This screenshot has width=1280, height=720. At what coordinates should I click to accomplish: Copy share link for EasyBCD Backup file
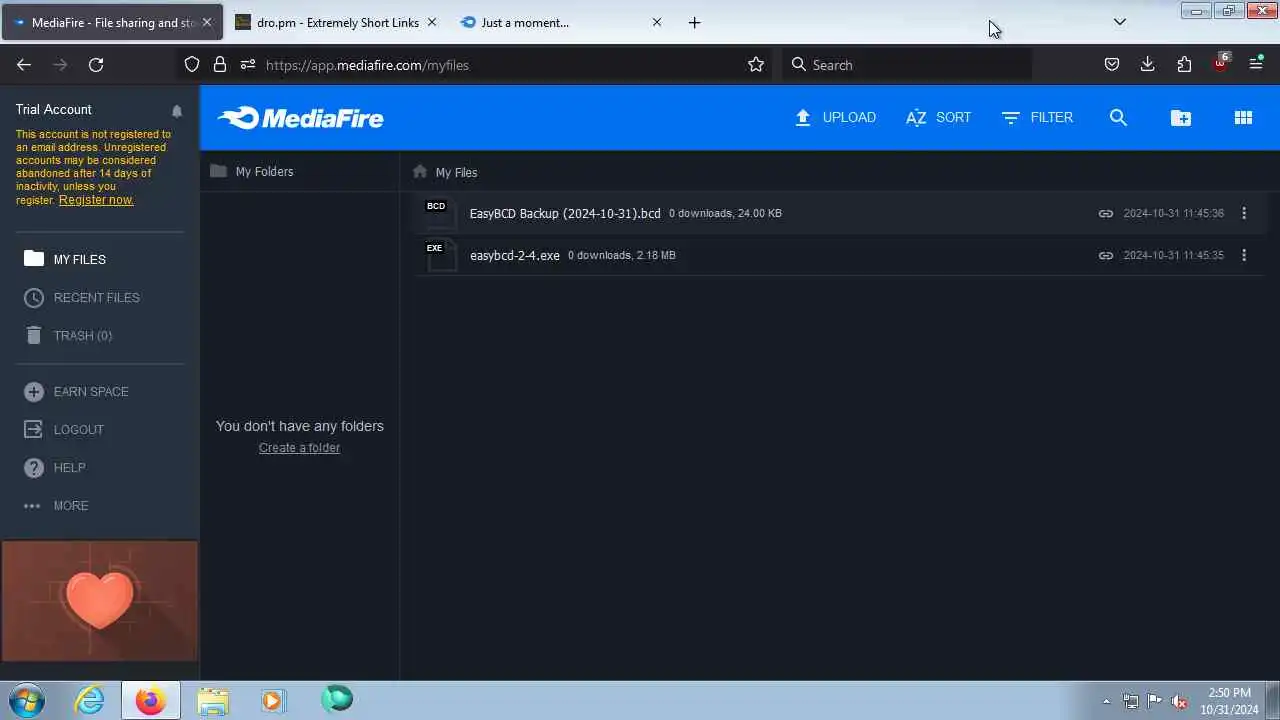(x=1105, y=213)
